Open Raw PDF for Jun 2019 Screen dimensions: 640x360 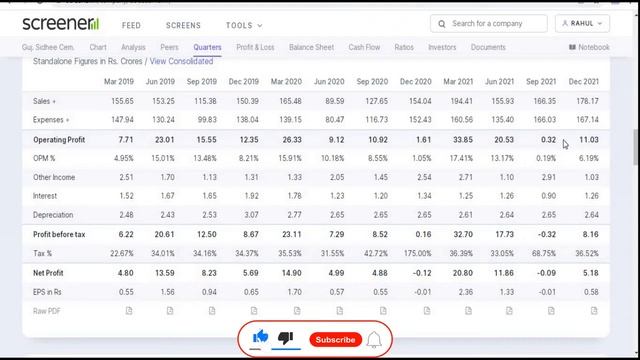click(x=170, y=311)
